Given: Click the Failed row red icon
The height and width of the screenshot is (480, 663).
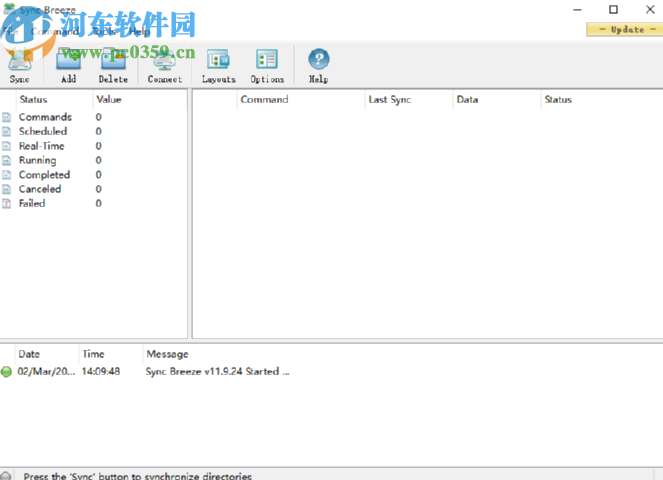Looking at the screenshot, I should click(x=6, y=203).
